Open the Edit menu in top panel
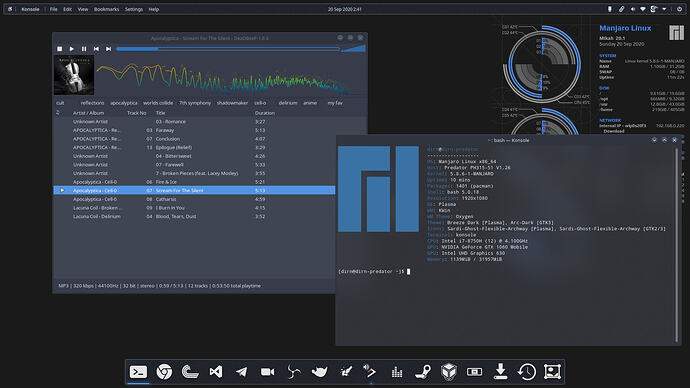This screenshot has width=690, height=388. (67, 9)
